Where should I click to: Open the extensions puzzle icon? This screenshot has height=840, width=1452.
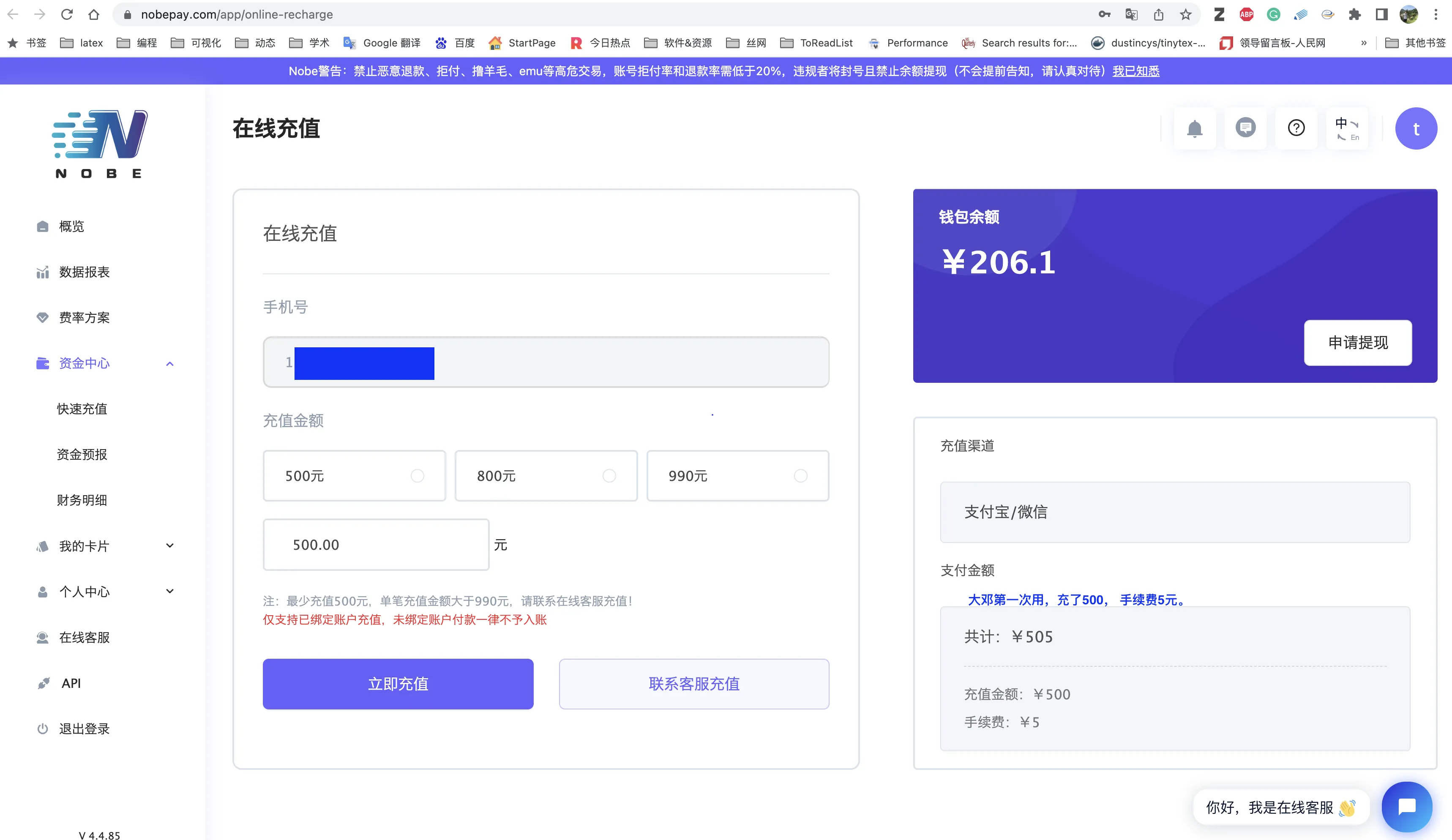tap(1355, 14)
